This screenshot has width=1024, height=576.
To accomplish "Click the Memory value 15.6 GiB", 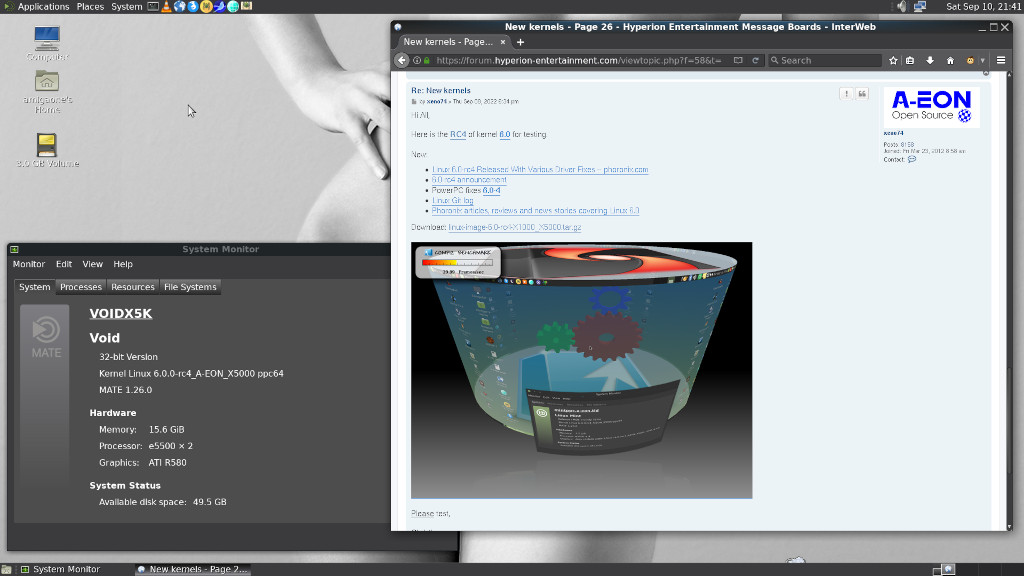I will (167, 430).
